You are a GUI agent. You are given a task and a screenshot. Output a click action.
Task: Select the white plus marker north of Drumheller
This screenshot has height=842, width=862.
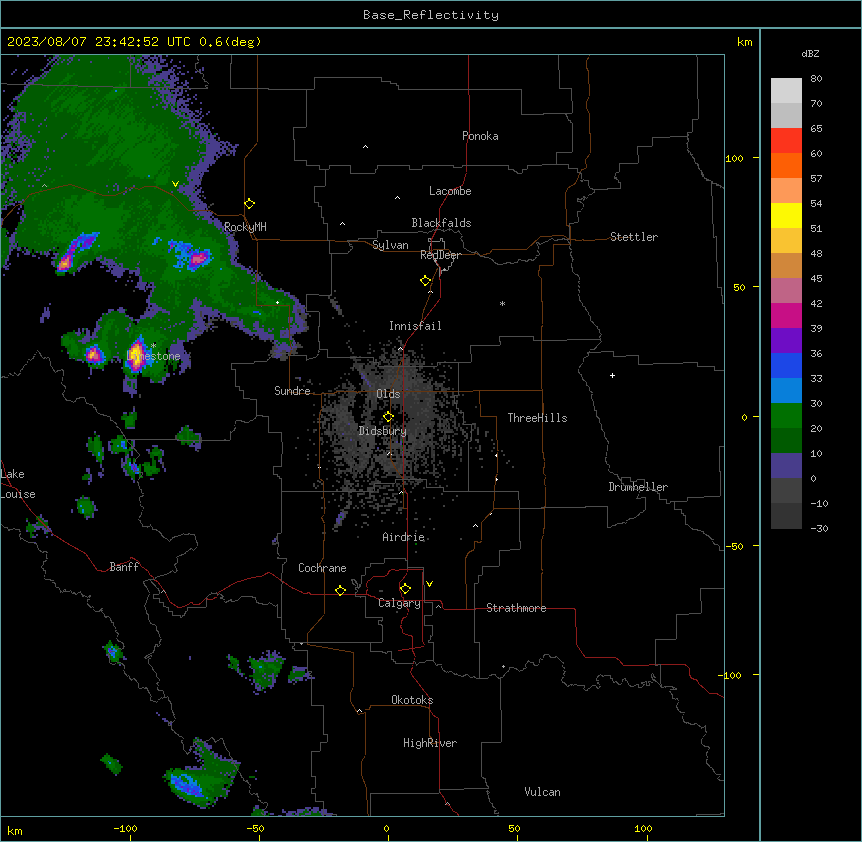[612, 375]
